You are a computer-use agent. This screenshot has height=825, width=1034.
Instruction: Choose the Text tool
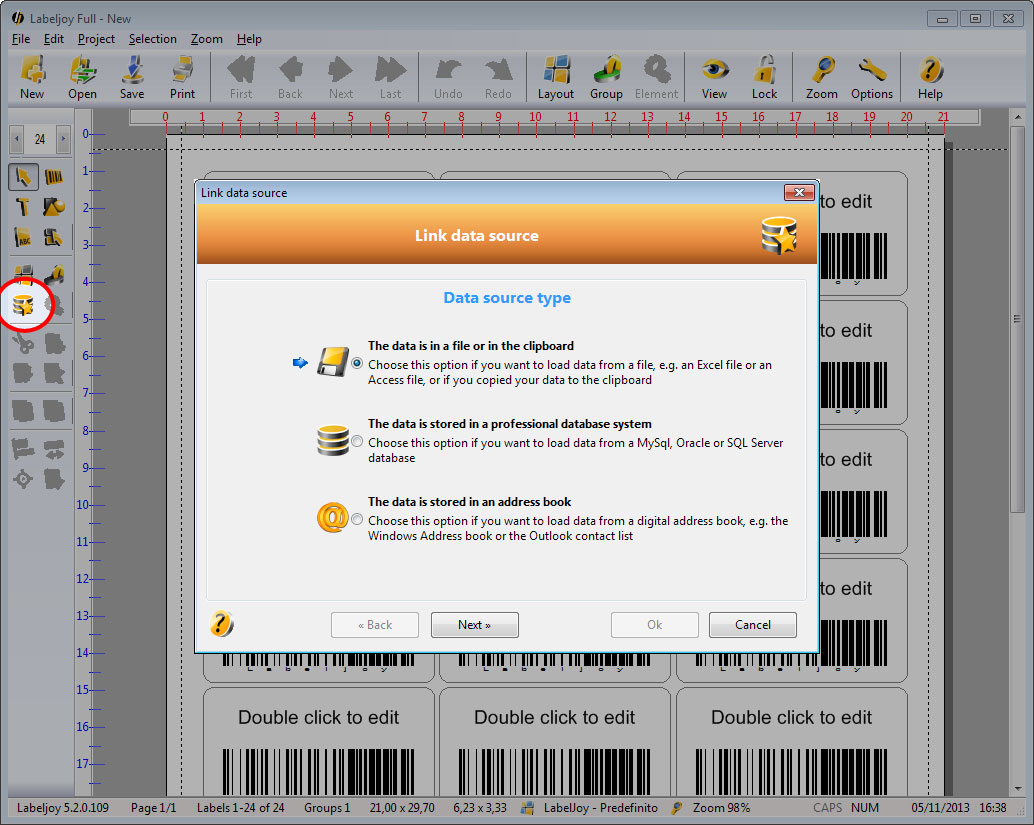pyautogui.click(x=24, y=207)
